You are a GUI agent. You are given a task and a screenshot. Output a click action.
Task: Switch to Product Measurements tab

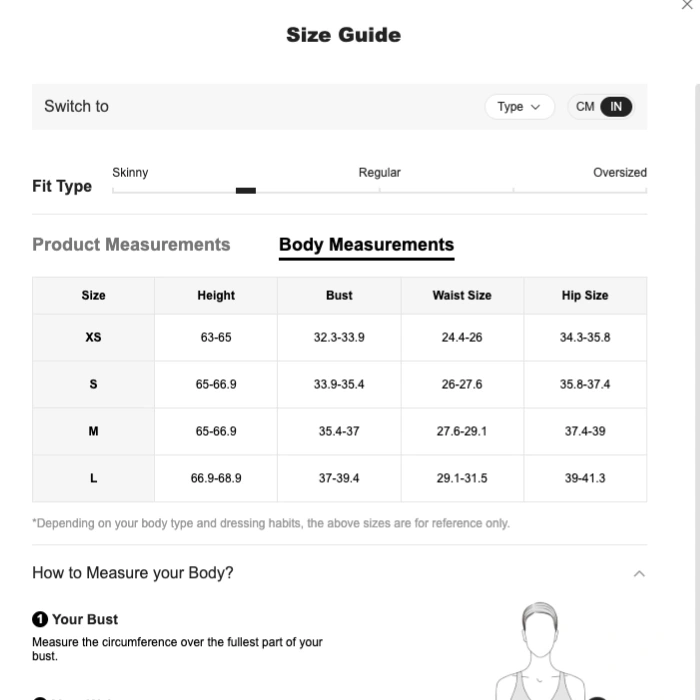[131, 245]
